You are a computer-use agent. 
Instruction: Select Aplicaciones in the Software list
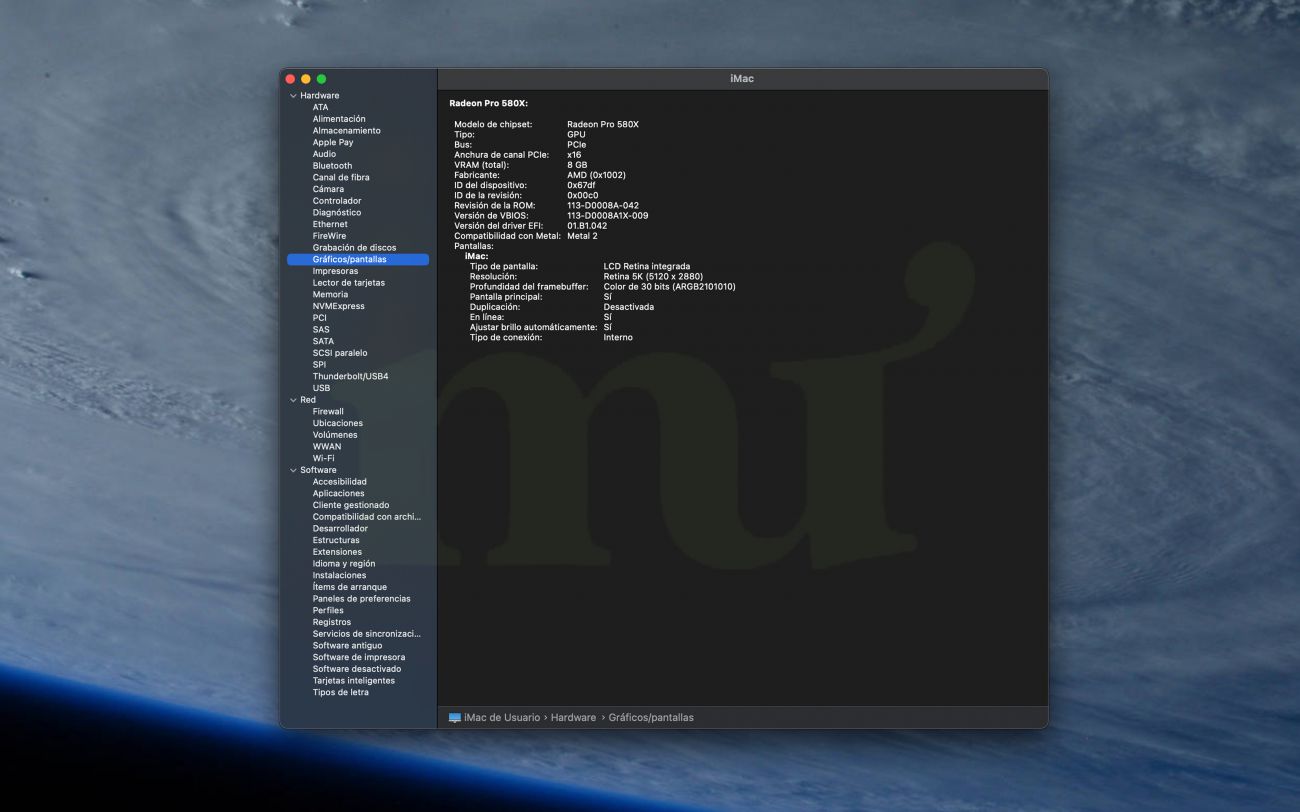tap(338, 494)
